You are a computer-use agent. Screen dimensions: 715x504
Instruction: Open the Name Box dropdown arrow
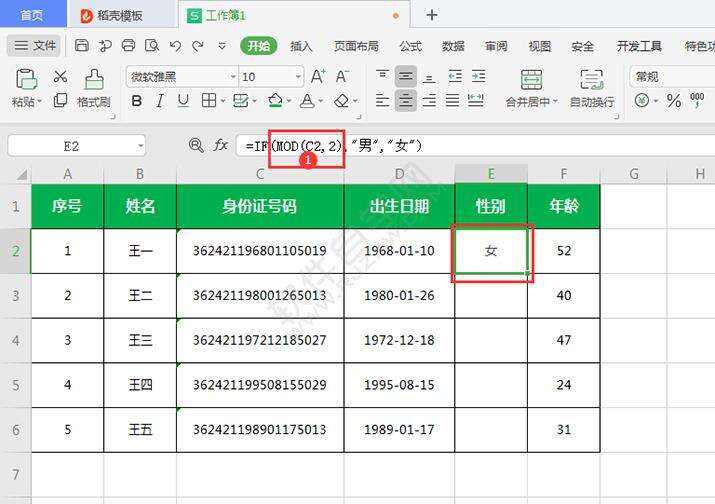coord(140,146)
